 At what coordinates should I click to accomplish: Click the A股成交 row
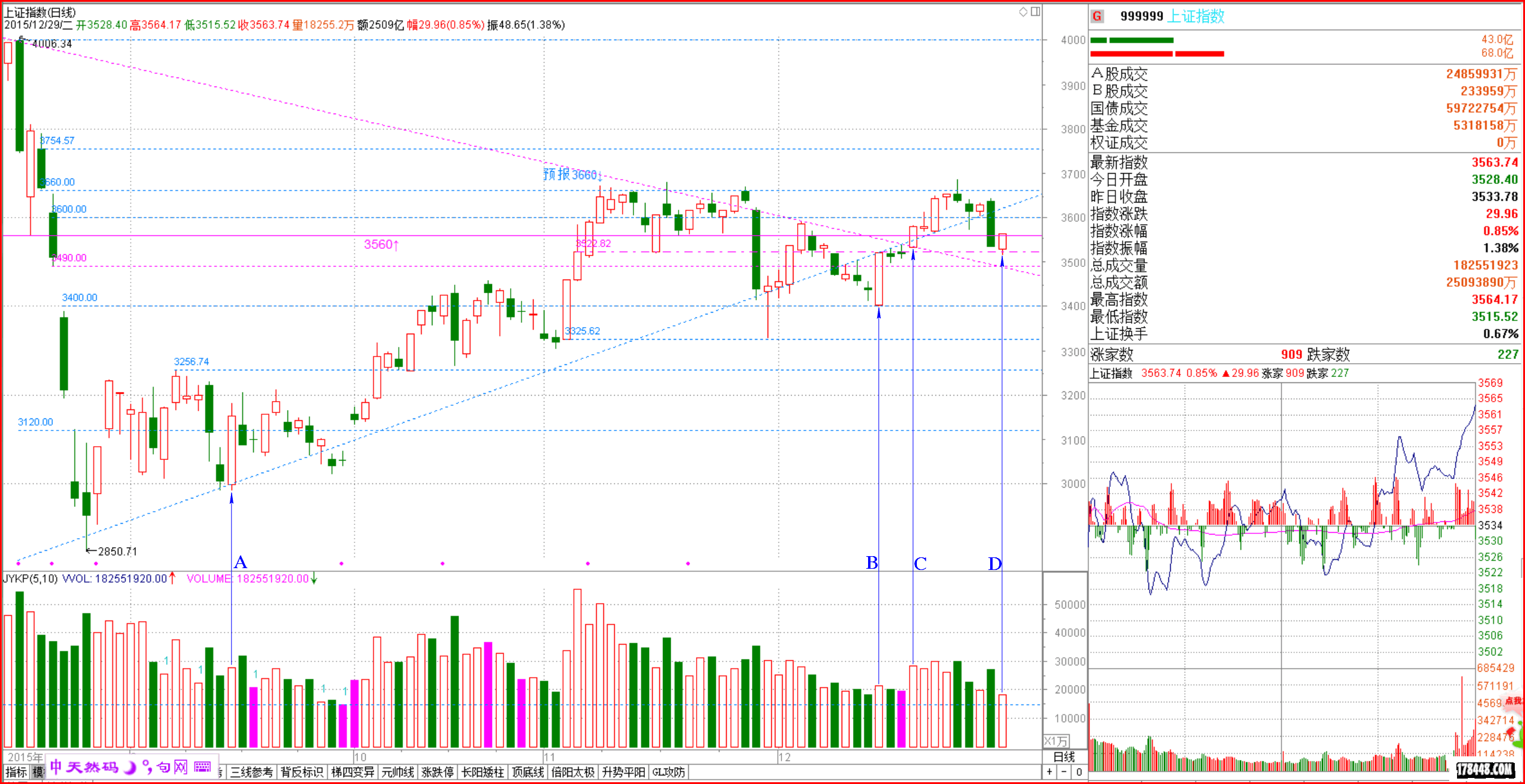point(1304,74)
